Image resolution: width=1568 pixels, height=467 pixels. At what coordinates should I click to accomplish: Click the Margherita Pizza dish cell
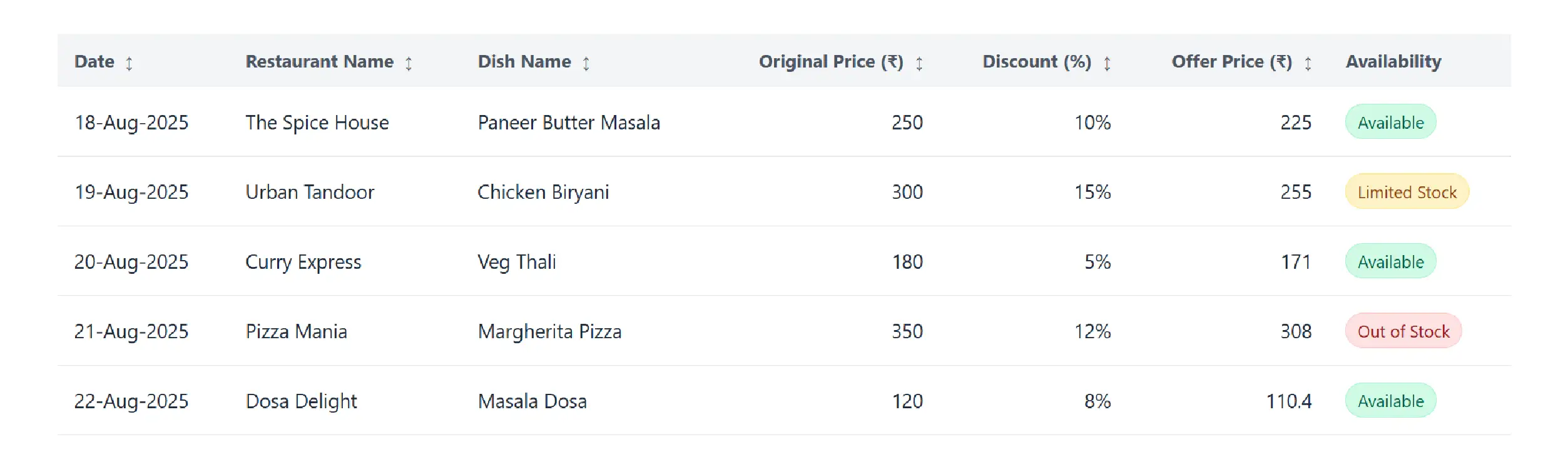point(549,331)
